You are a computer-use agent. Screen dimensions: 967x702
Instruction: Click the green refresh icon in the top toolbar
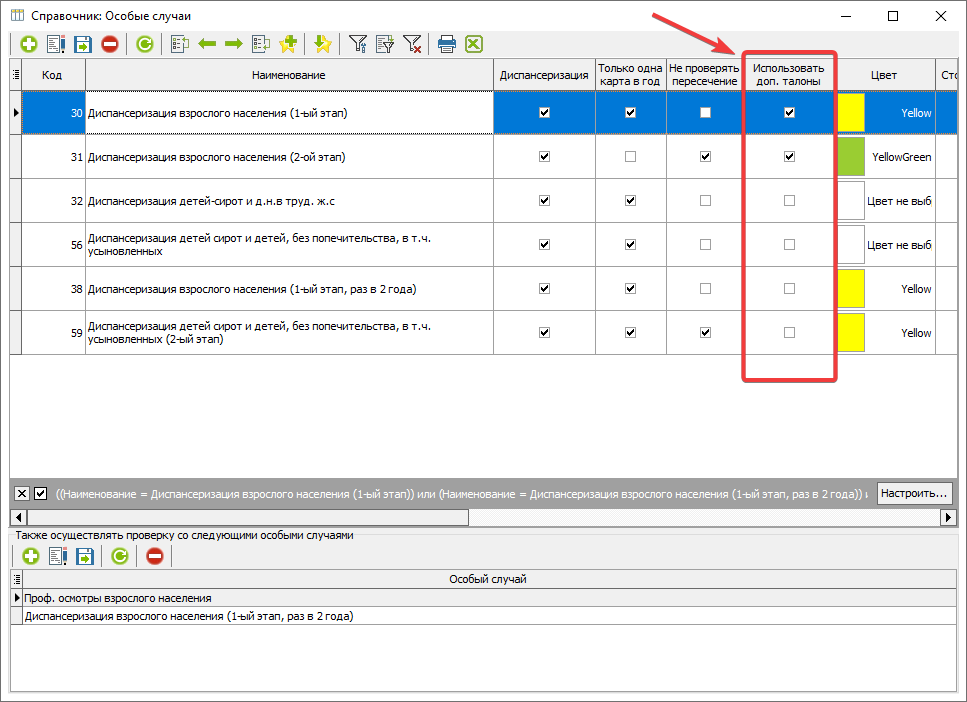[x=145, y=44]
